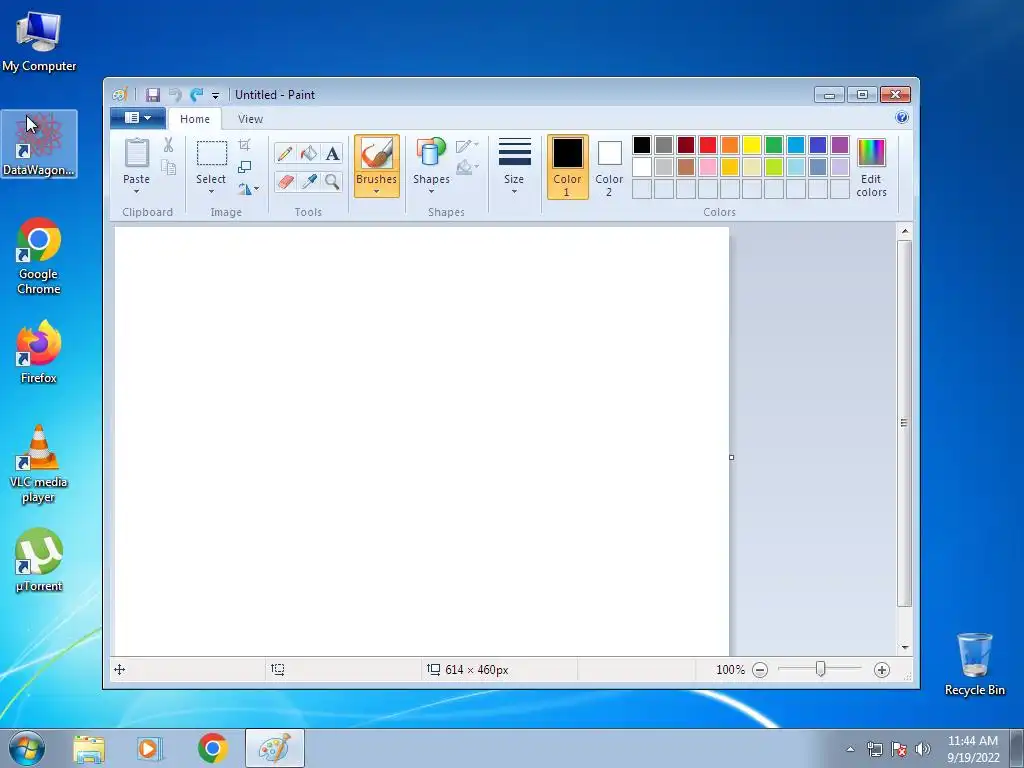Open the shape Fill dropdown
The width and height of the screenshot is (1024, 768).
click(467, 167)
